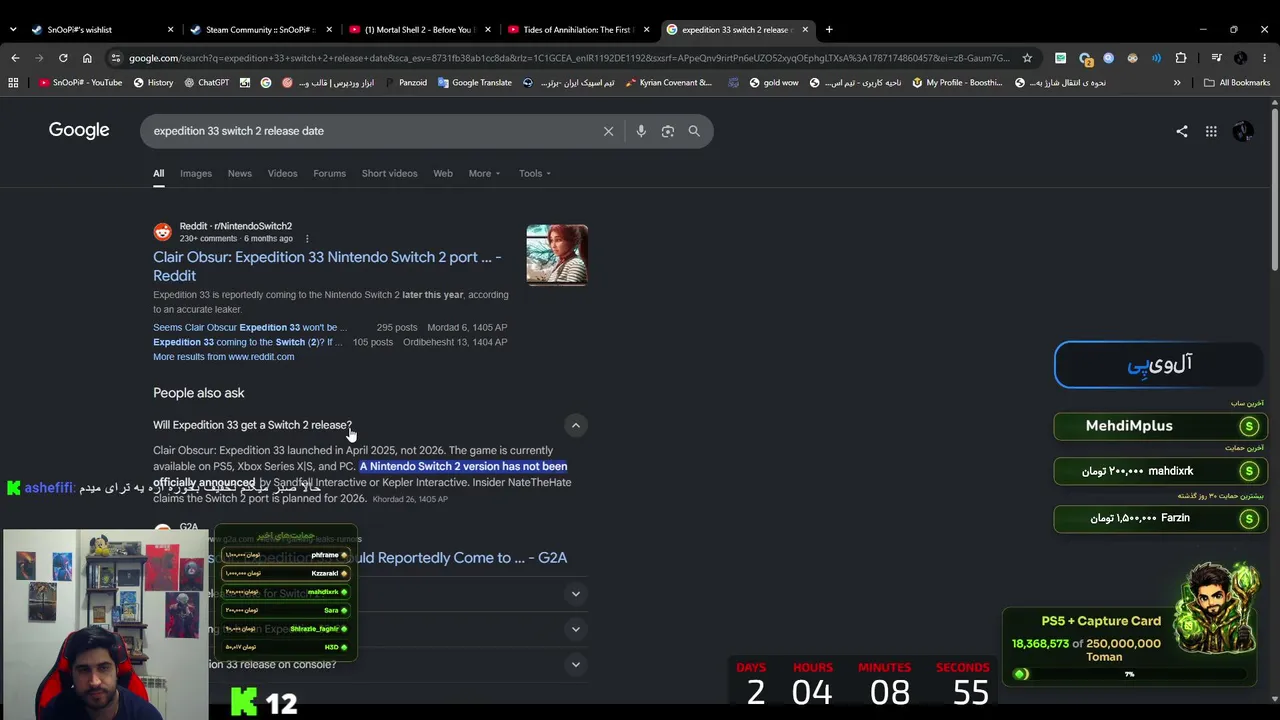Image resolution: width=1280 pixels, height=720 pixels.
Task: Open the tab search dropdown arrow
Action: (x=12, y=30)
